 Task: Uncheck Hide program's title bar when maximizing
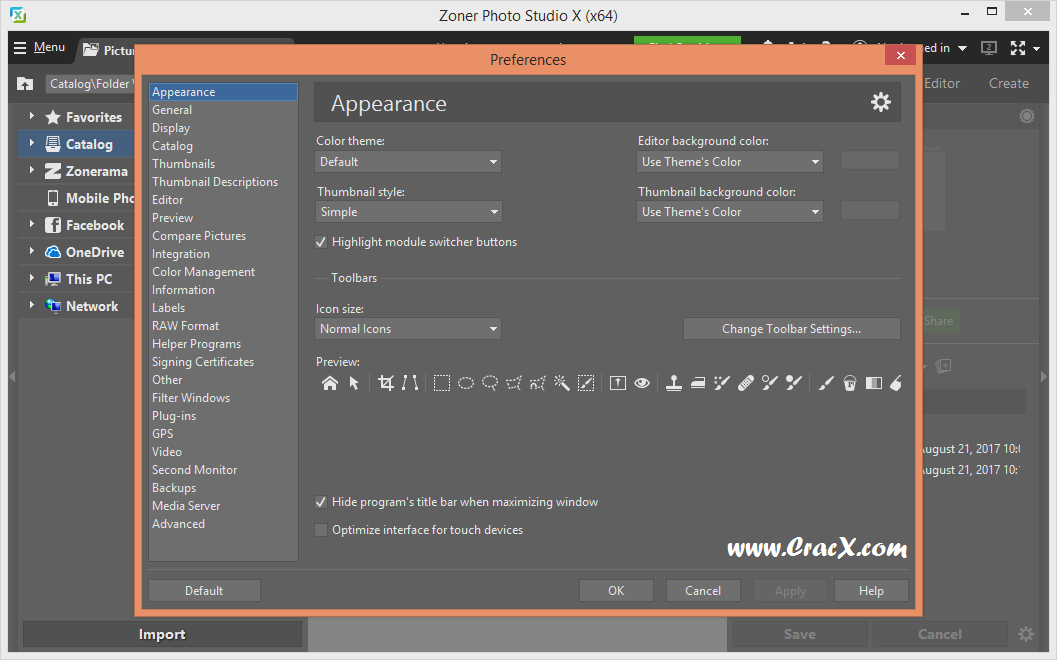pos(322,502)
